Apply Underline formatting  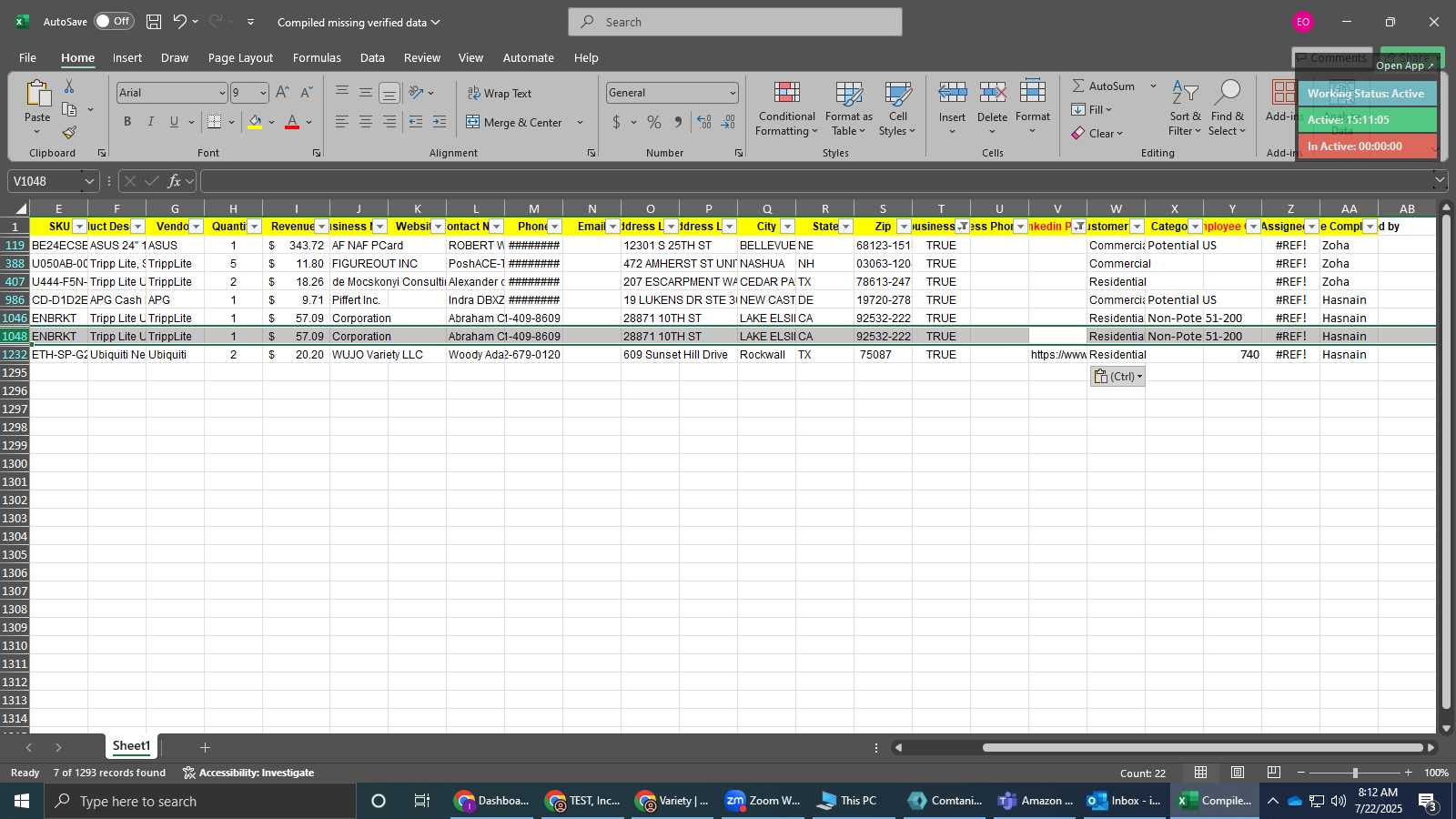[x=174, y=122]
